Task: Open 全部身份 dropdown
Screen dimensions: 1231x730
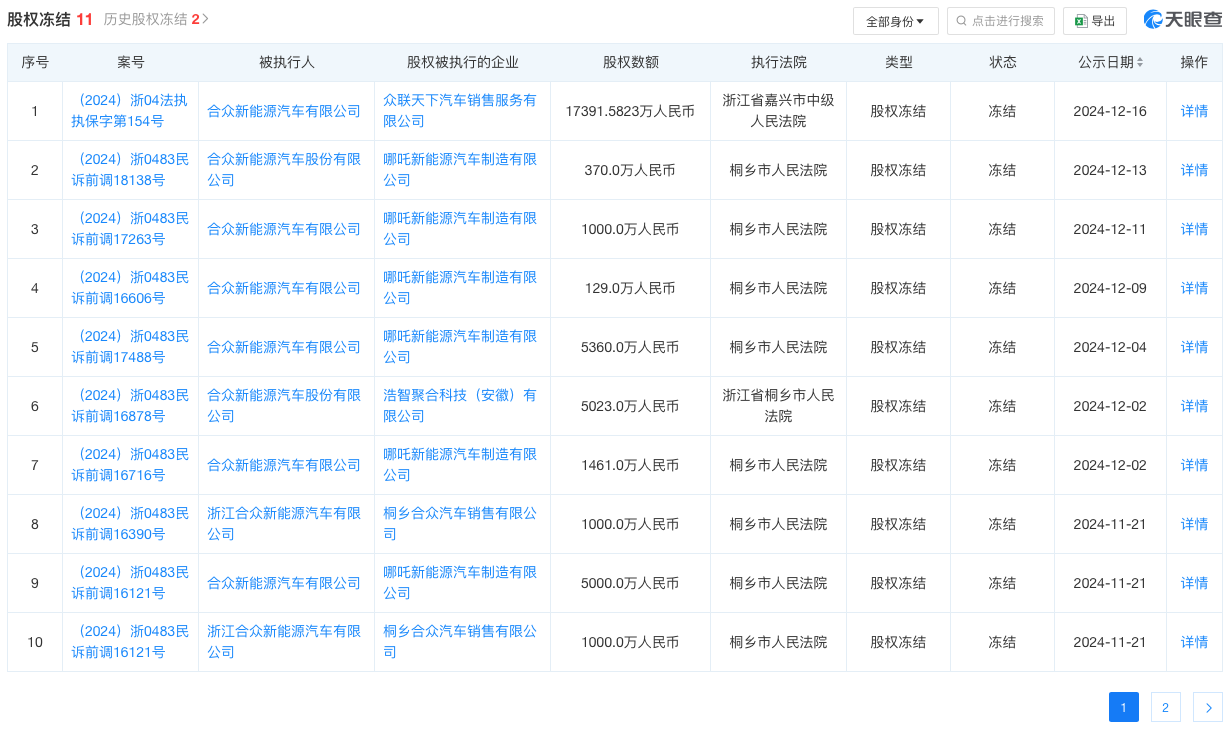Action: tap(895, 21)
